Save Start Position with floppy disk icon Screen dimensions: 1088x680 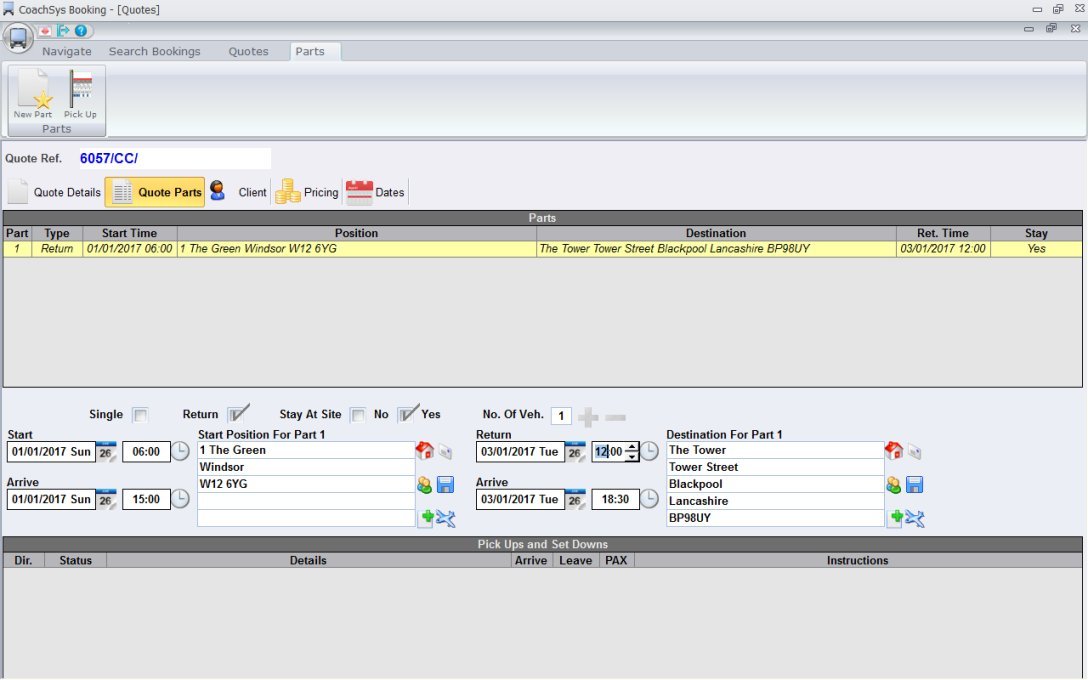(x=445, y=484)
